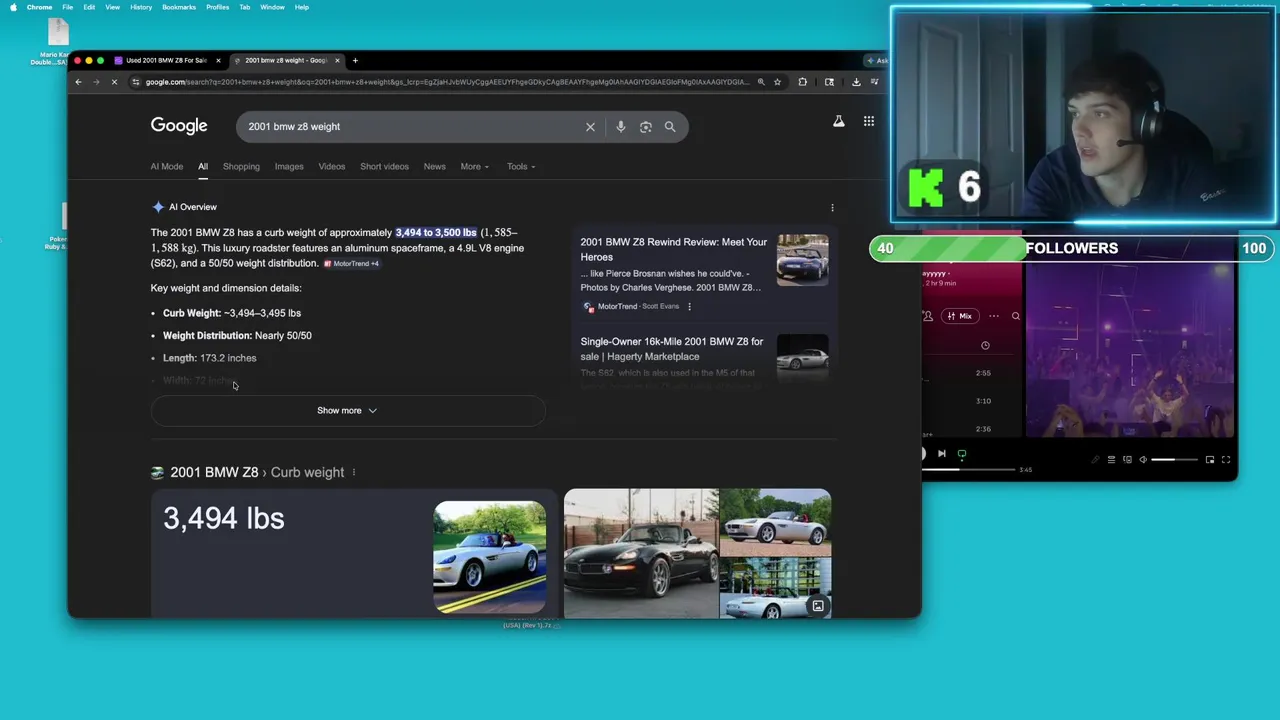
Task: Skip to next track in Spotify
Action: tap(941, 454)
